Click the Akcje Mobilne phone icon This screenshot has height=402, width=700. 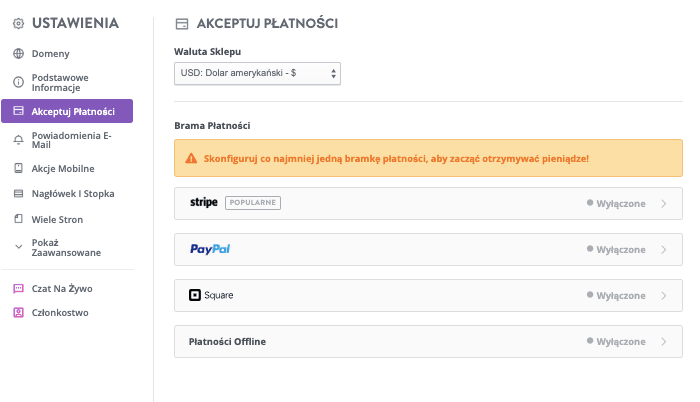tap(18, 168)
